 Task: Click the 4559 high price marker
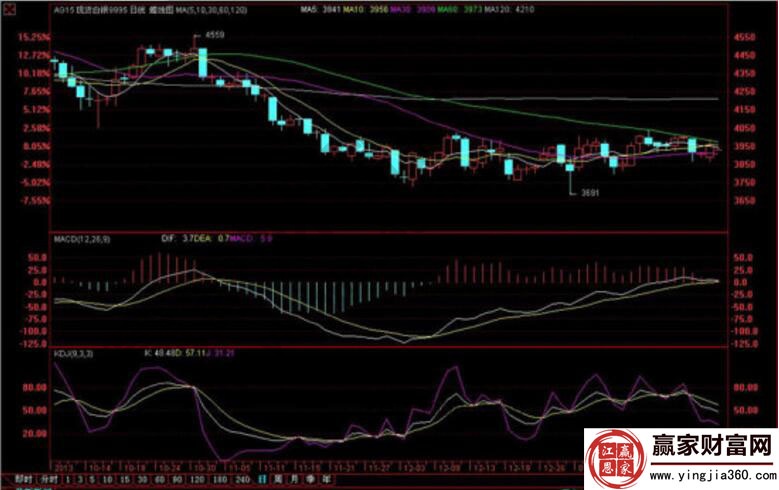click(x=214, y=34)
